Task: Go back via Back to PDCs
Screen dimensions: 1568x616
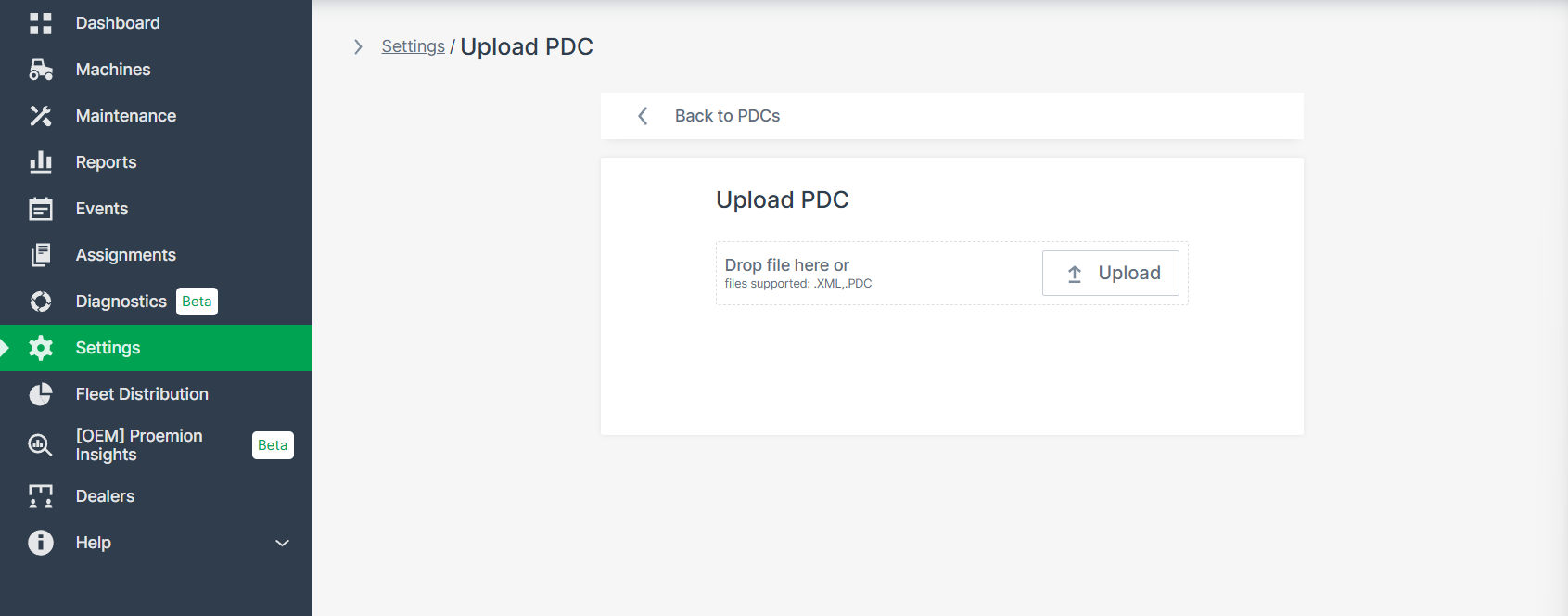Action: (x=727, y=116)
